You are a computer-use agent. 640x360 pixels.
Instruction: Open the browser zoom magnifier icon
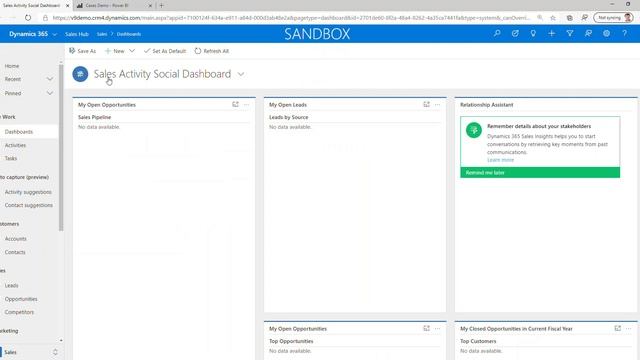540,18
